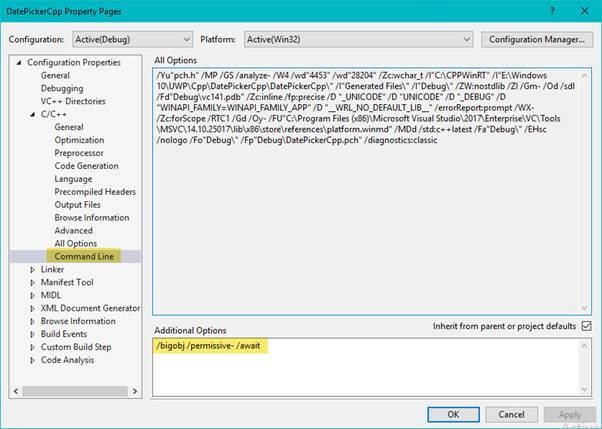Image resolution: width=602 pixels, height=429 pixels.
Task: Close the Property Pages dialog
Action: (x=584, y=11)
